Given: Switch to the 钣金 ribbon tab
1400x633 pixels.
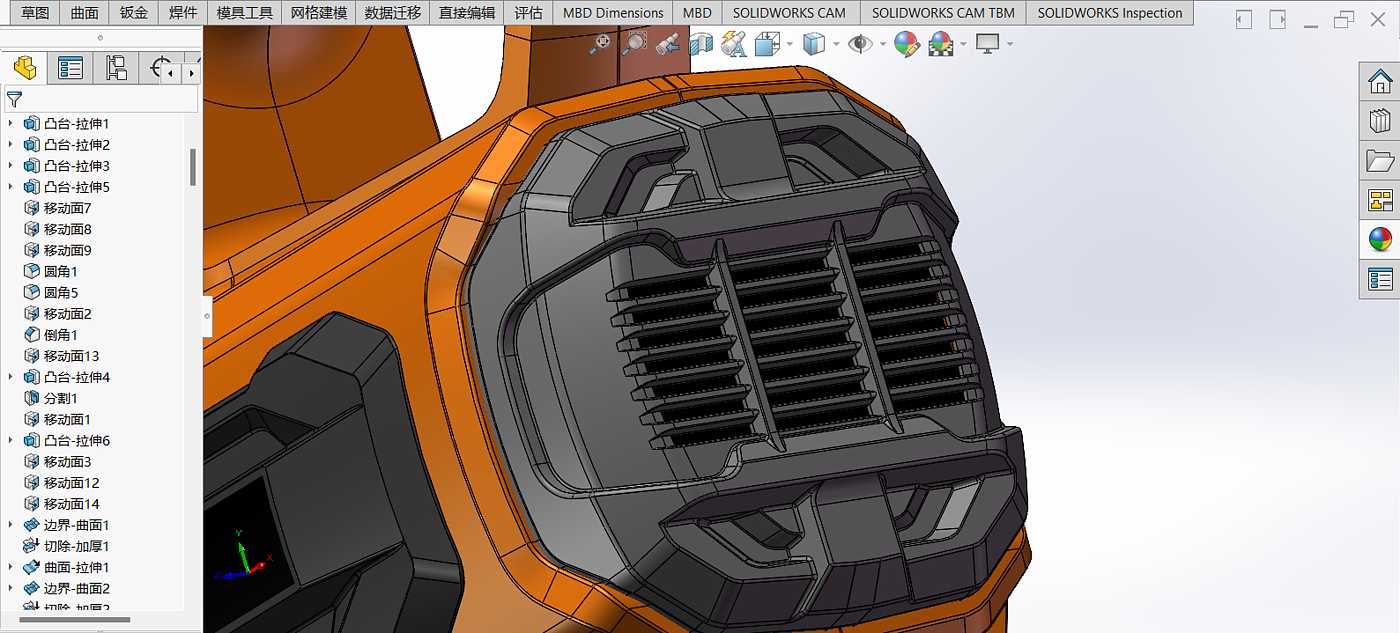Looking at the screenshot, I should (133, 13).
